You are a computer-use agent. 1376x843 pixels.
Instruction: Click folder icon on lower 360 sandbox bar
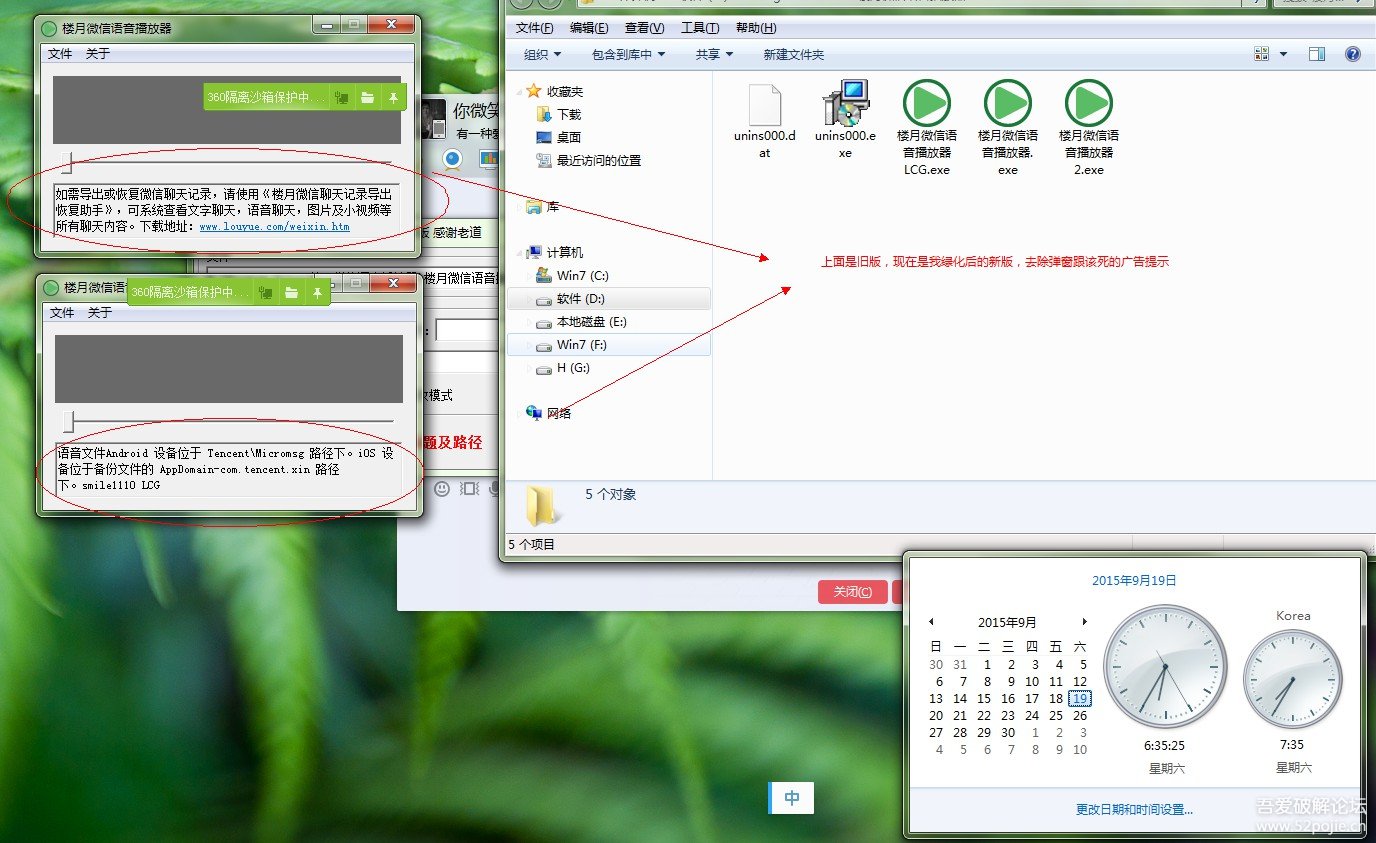(291, 292)
